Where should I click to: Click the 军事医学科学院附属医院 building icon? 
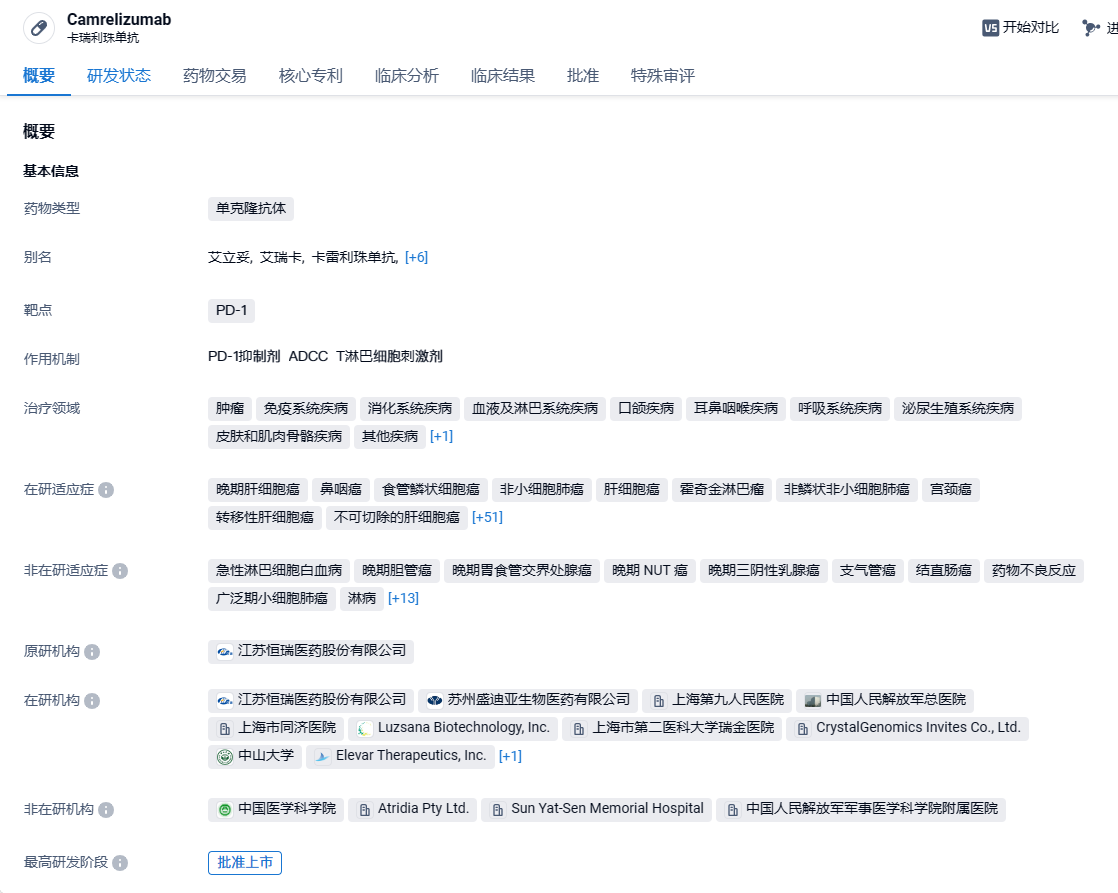(732, 810)
